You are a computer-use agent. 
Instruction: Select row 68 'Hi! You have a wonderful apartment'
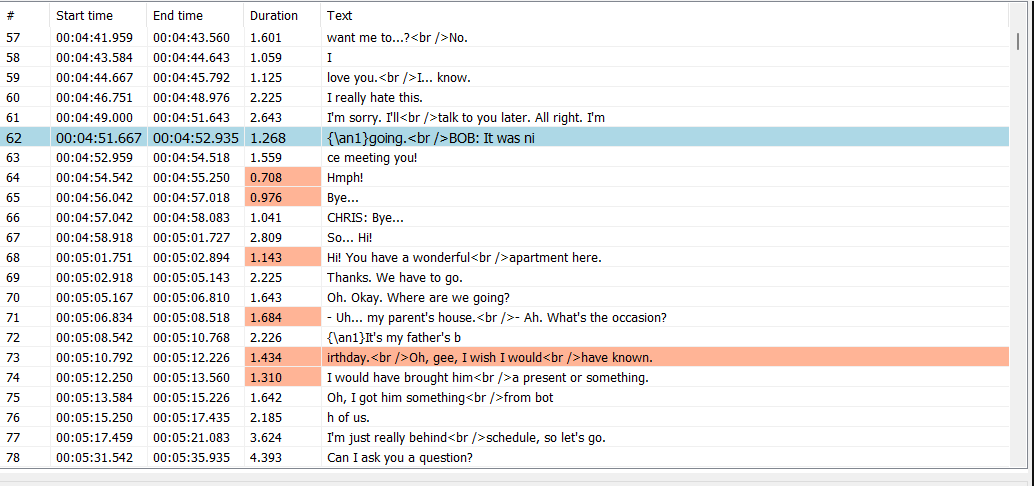click(505, 257)
